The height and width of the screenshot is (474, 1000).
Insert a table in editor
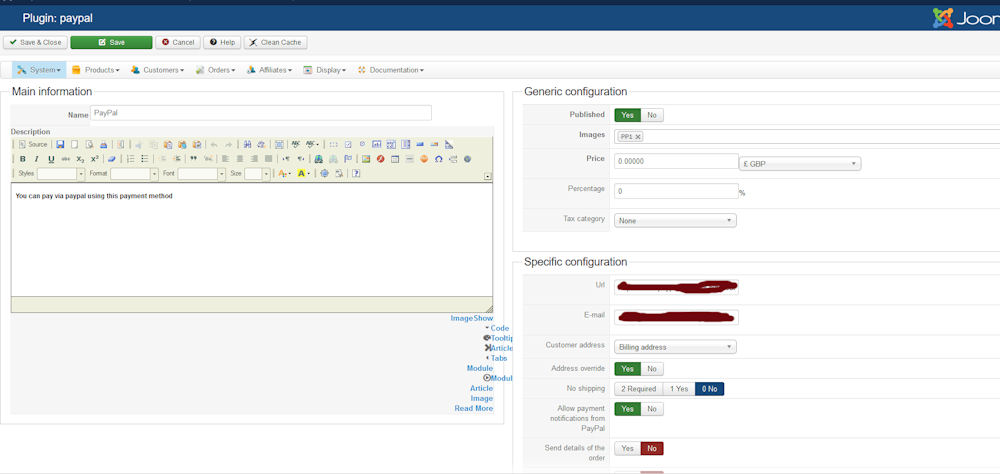coord(395,159)
